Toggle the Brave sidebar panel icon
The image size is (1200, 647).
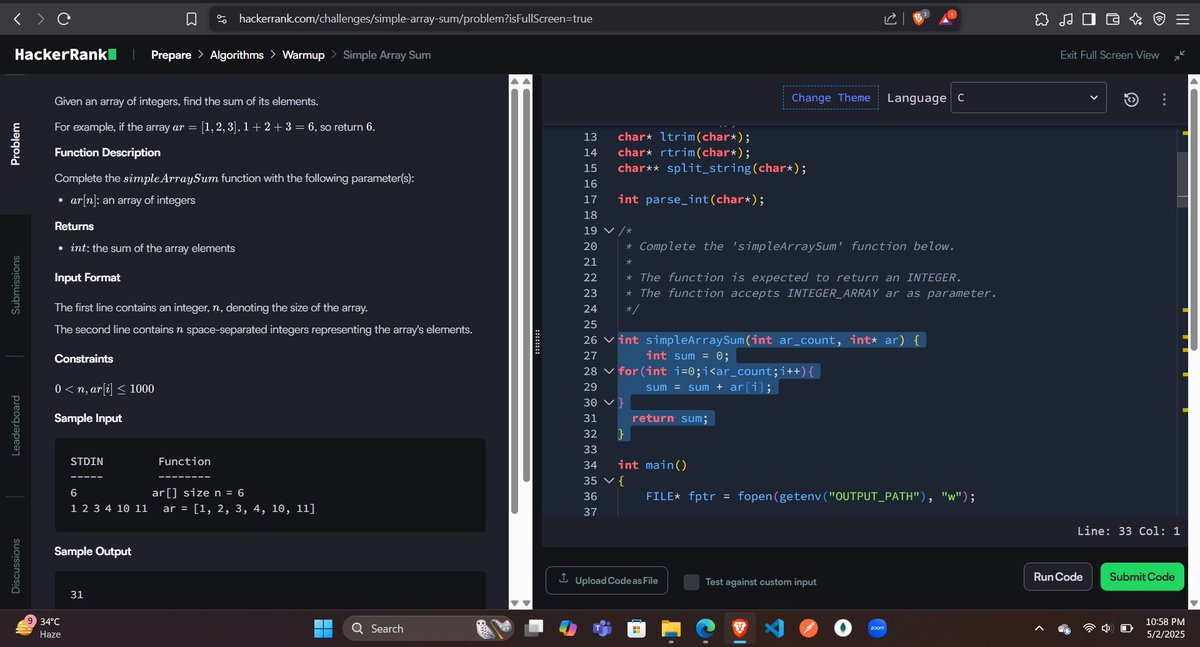coord(1089,19)
